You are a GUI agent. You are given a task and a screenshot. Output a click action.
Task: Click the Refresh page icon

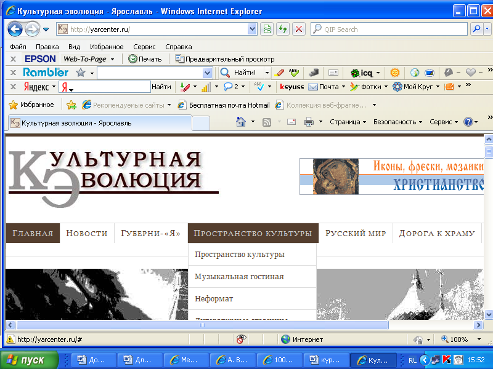(x=283, y=29)
